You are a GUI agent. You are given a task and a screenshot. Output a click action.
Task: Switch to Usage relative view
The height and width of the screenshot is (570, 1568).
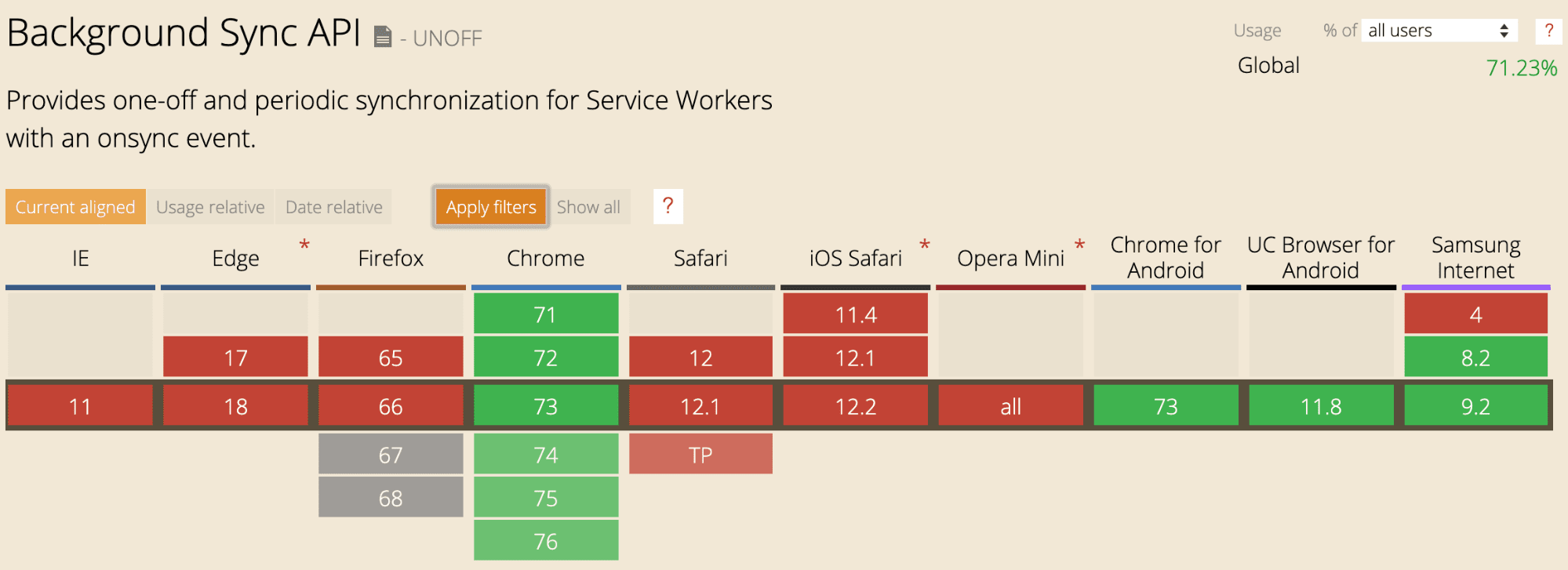[210, 207]
